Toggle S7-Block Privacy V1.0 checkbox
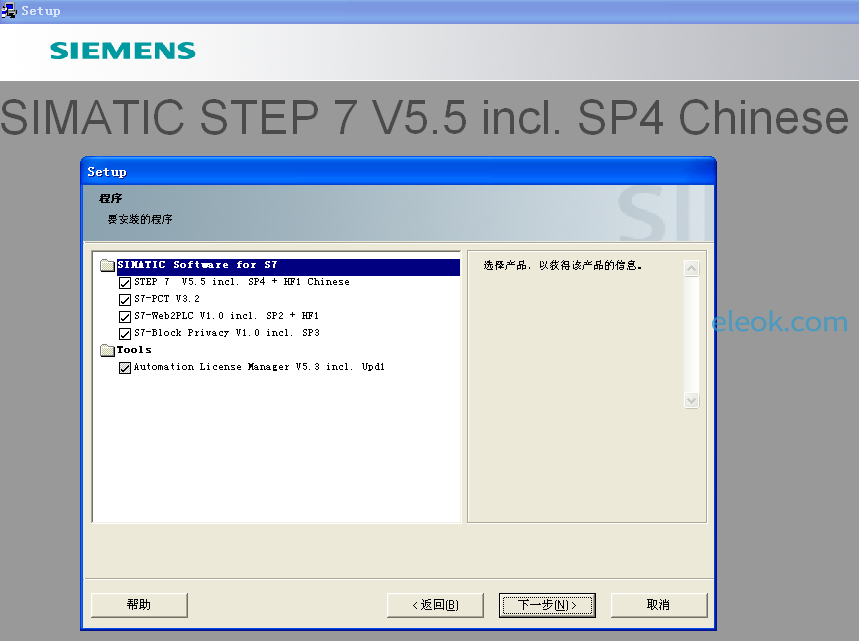The width and height of the screenshot is (859, 641). click(125, 334)
